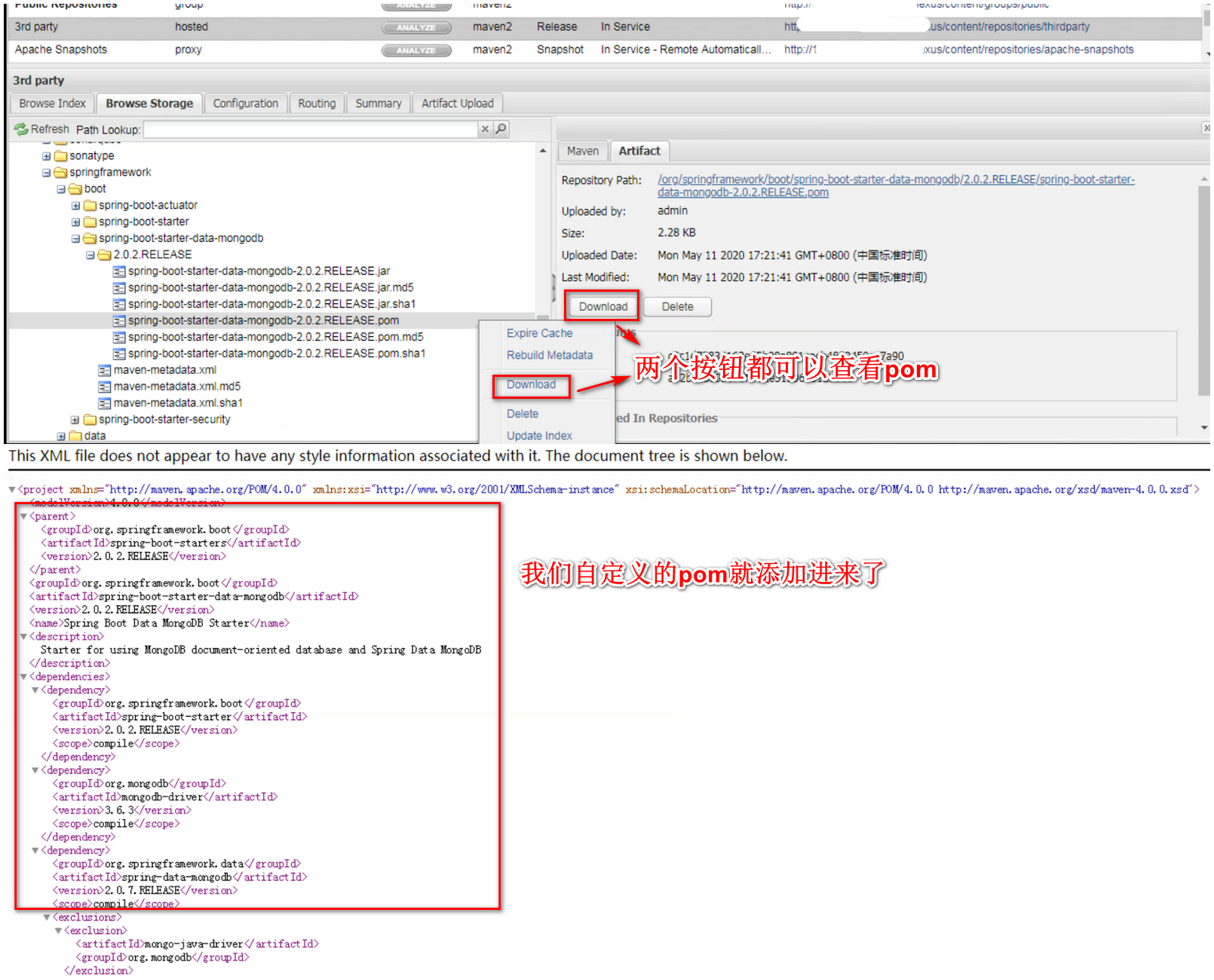Click ANALYZE for Apache Snapshots
Screen dimensions: 1214x980
(415, 50)
